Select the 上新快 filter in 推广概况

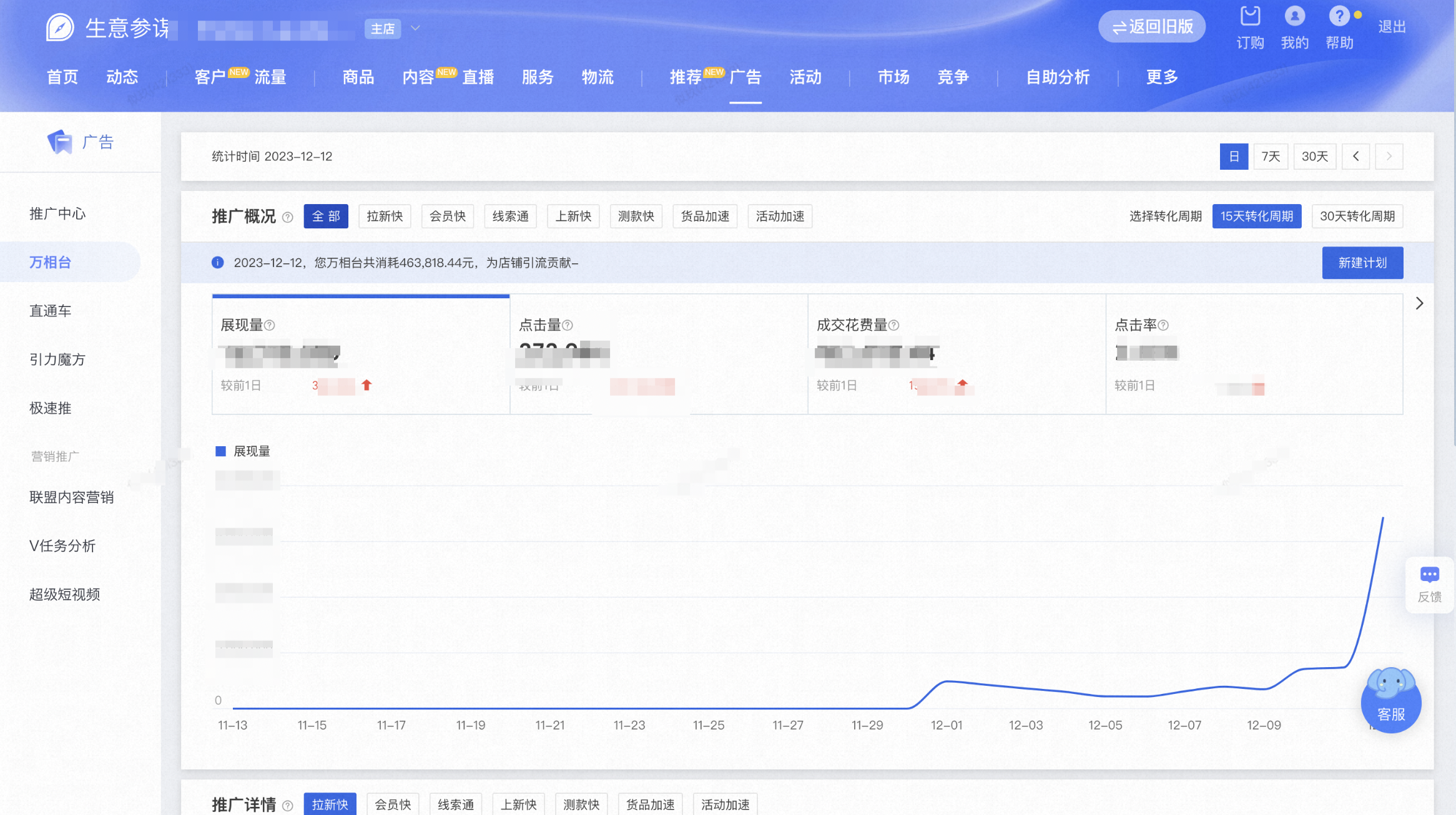pos(573,216)
